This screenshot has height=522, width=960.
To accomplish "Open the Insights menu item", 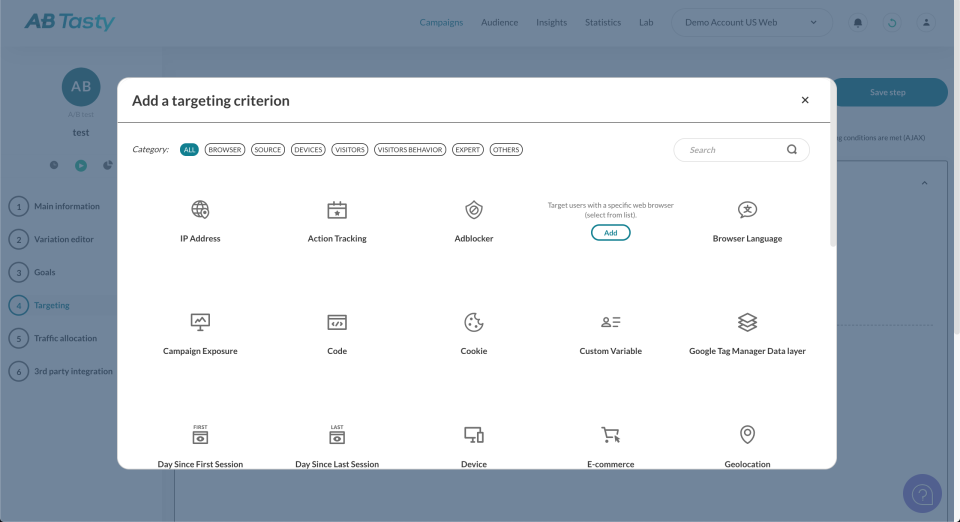I will click(x=551, y=22).
